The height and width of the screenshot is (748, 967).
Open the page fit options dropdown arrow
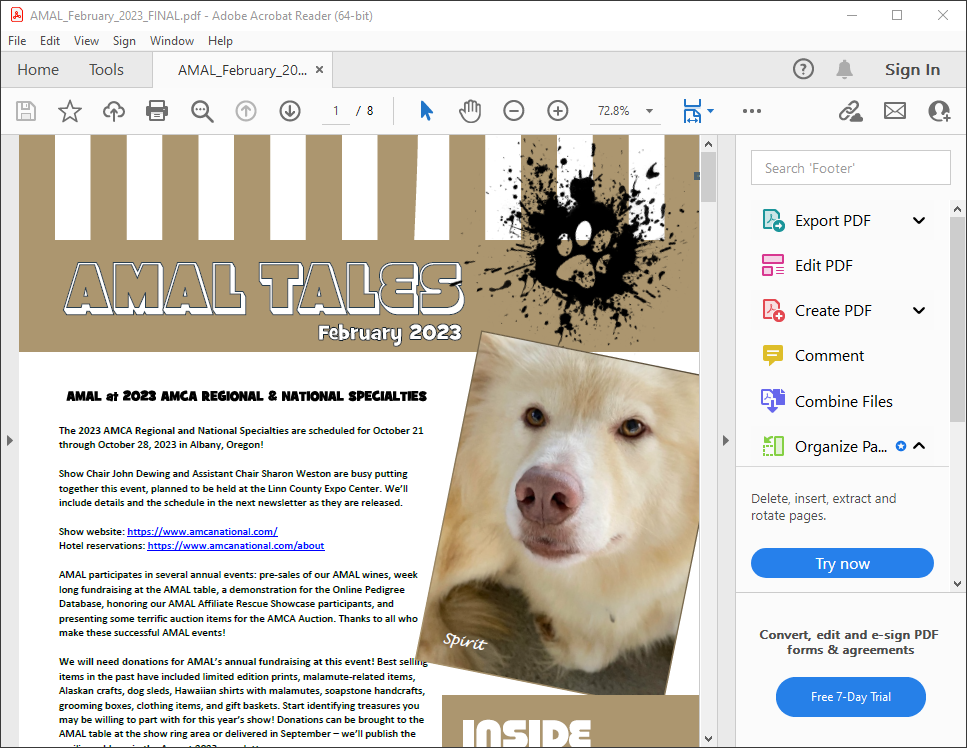710,111
